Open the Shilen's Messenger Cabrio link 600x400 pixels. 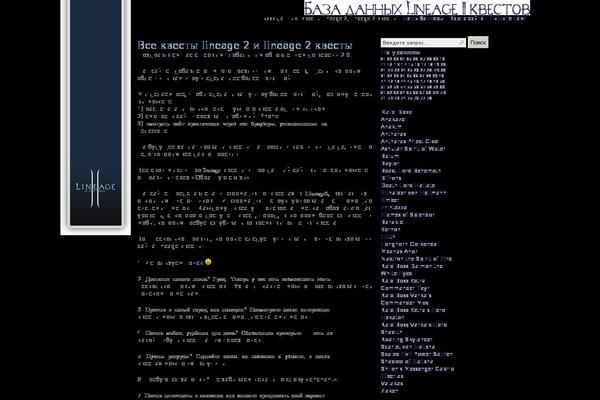tap(417, 369)
